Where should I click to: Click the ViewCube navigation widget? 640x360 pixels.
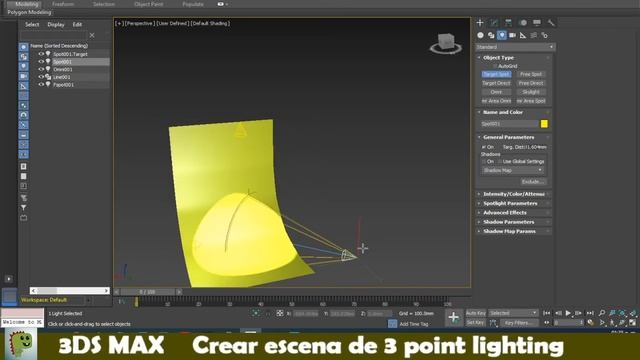click(446, 44)
